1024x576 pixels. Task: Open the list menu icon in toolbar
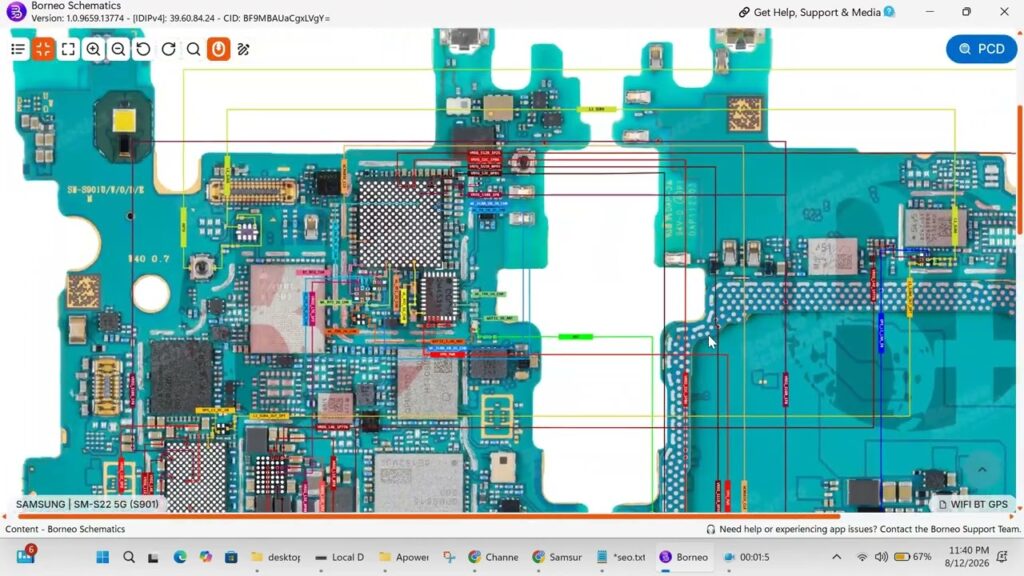pyautogui.click(x=18, y=49)
